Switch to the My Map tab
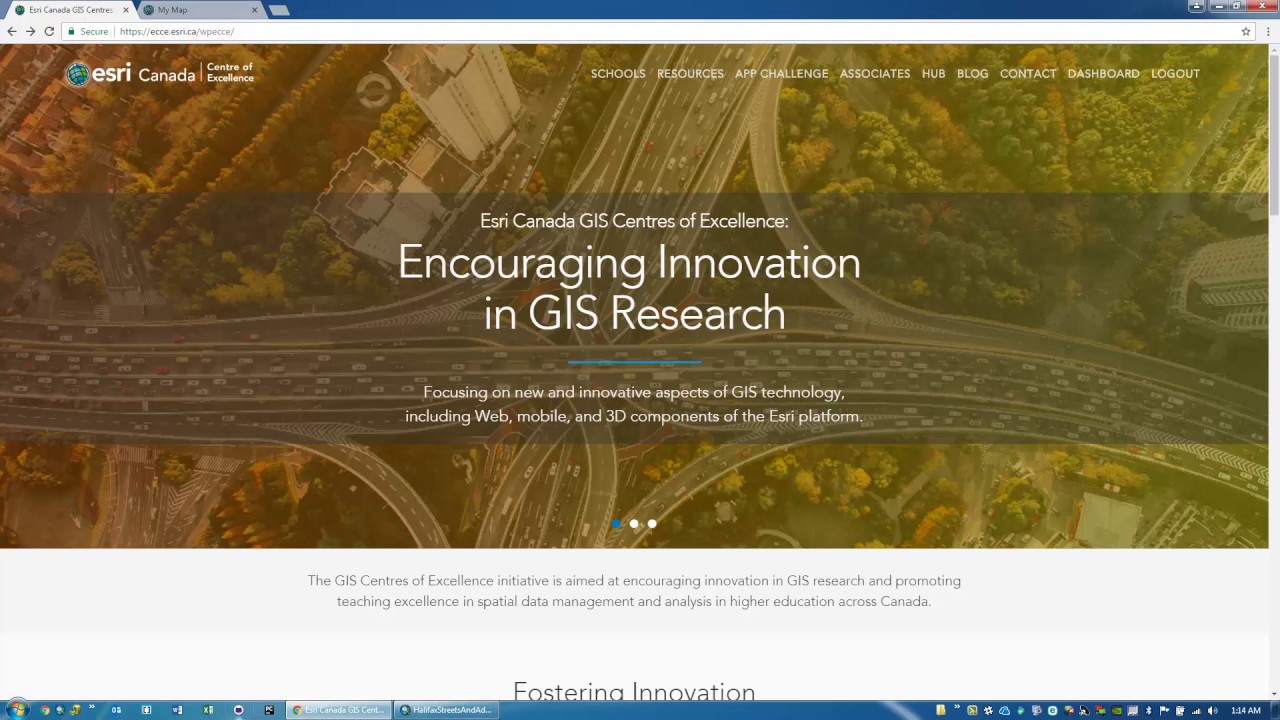This screenshot has height=720, width=1280. coord(198,10)
